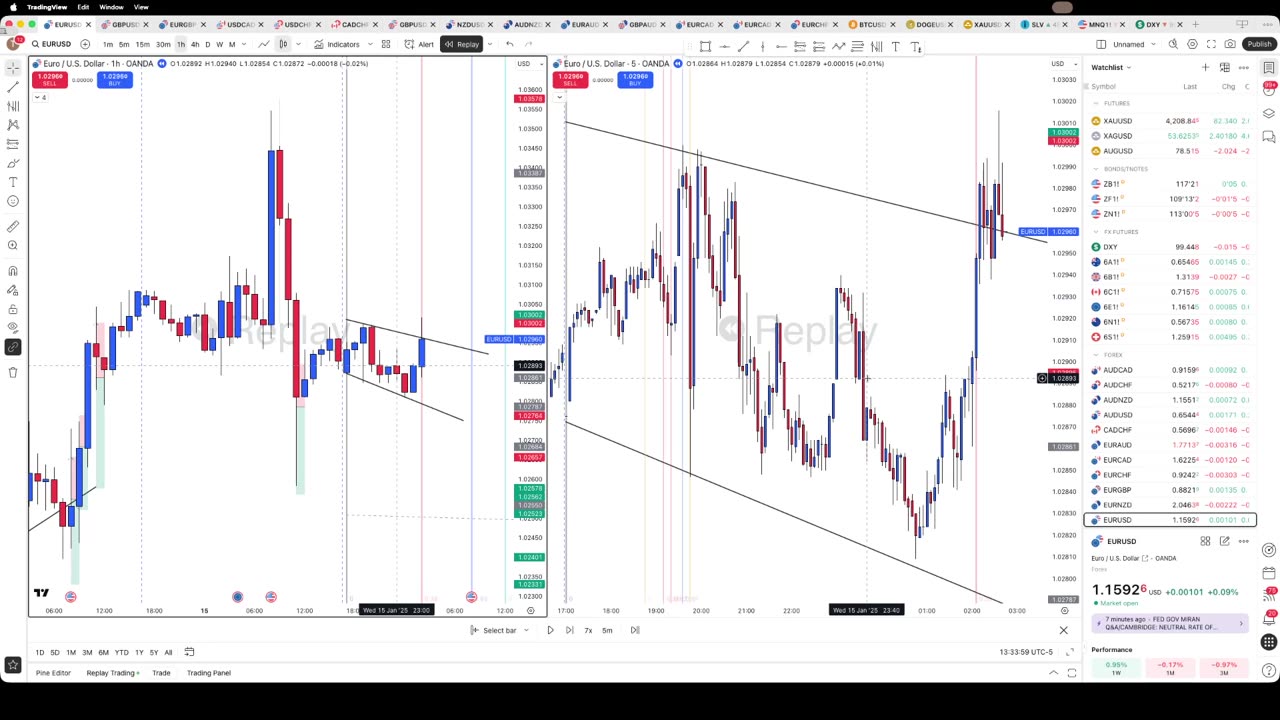The width and height of the screenshot is (1280, 720).
Task: Select the 1m timeframe
Action: (108, 44)
